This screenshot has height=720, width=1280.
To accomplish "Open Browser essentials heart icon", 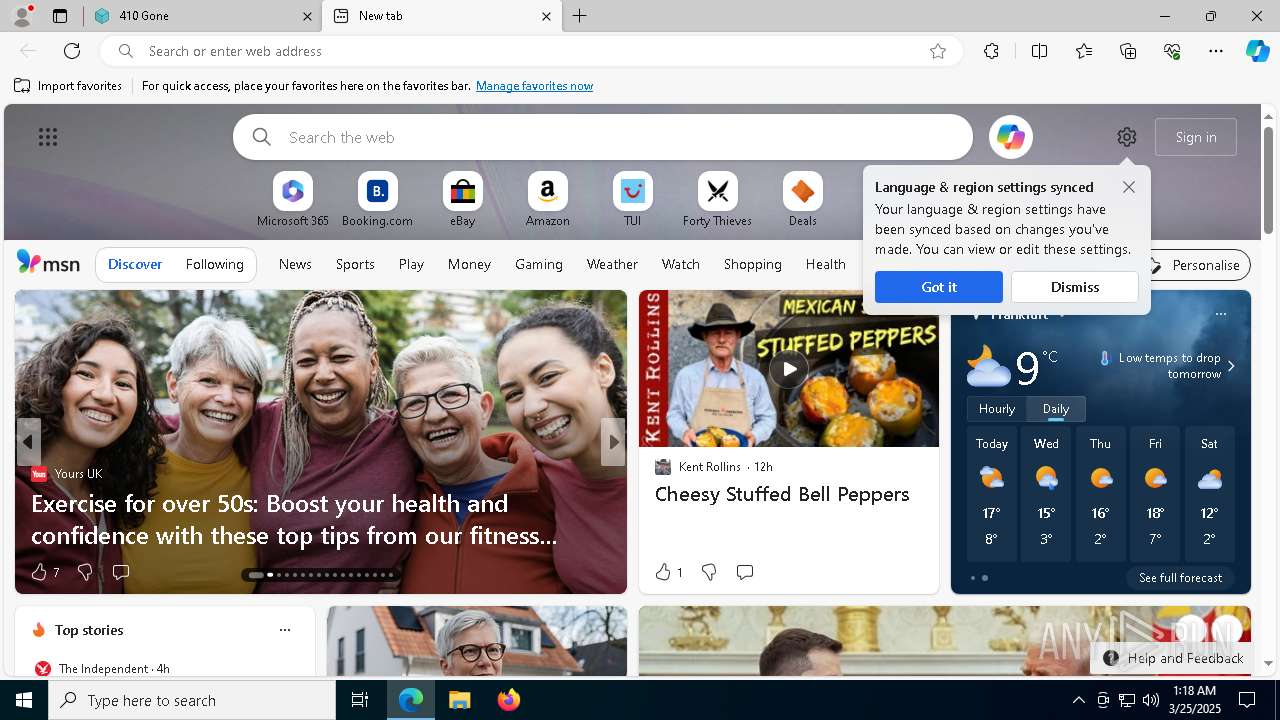I will coord(1172,51).
